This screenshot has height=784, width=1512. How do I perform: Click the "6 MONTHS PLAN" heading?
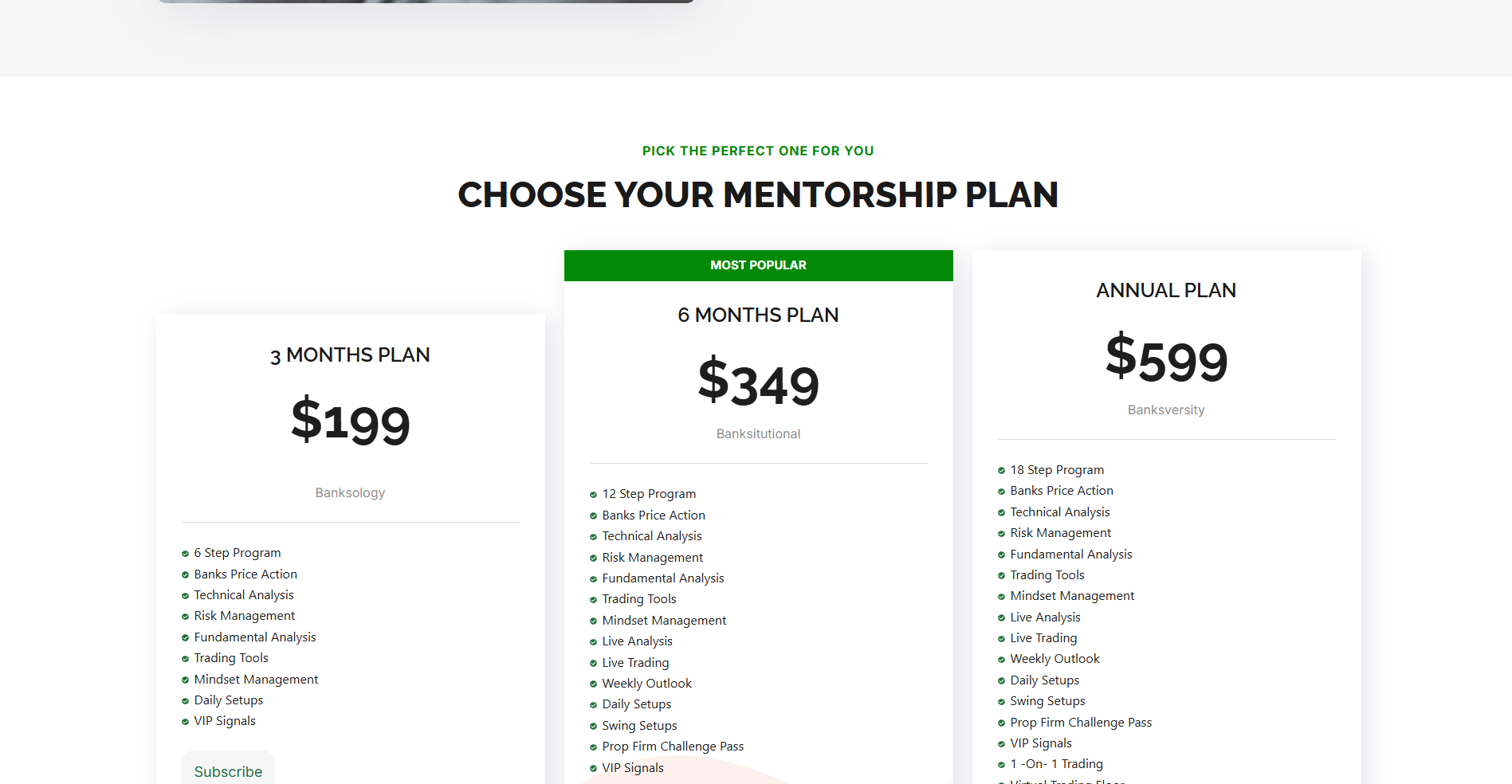coord(758,316)
